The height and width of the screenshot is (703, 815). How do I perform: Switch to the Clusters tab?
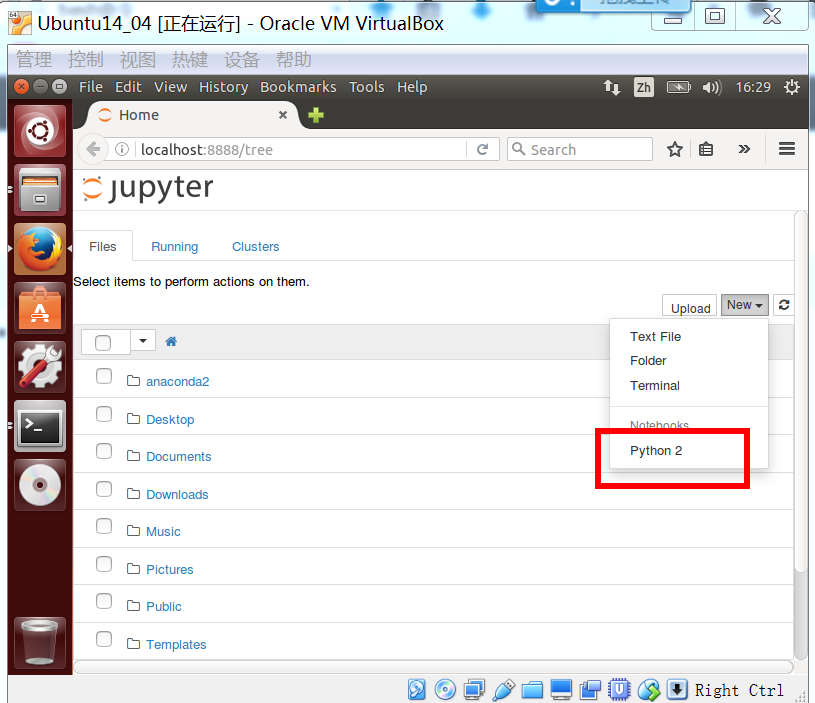click(256, 247)
